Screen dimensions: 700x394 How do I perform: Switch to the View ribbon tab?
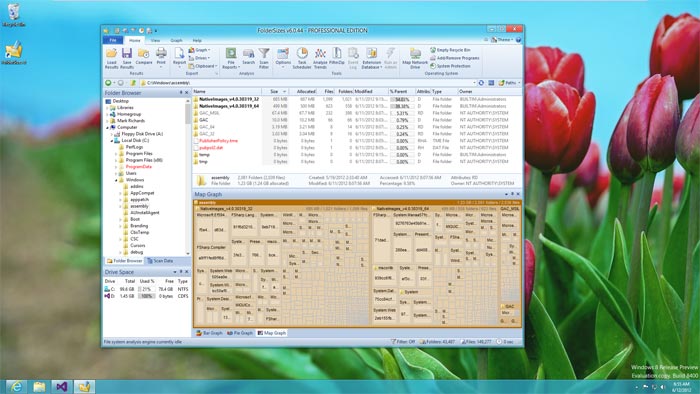click(155, 40)
